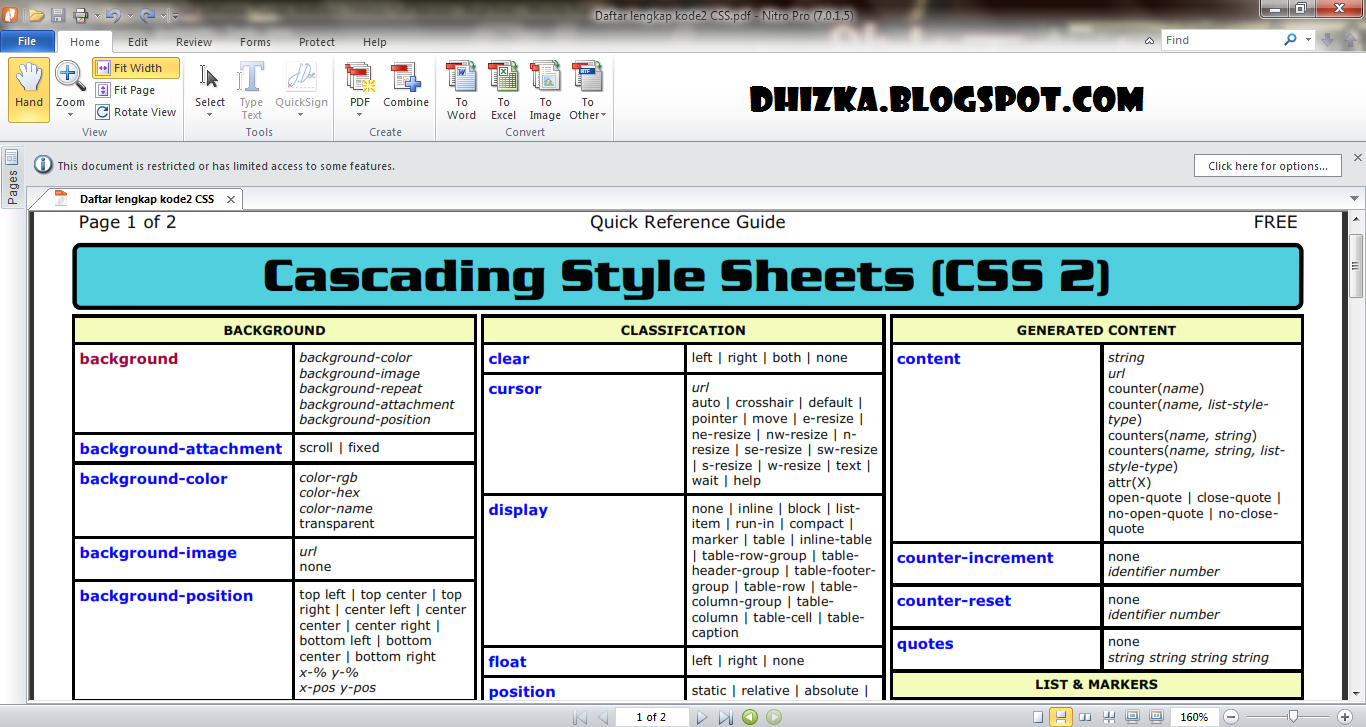1366x727 pixels.
Task: Click Rotate View
Action: (136, 112)
